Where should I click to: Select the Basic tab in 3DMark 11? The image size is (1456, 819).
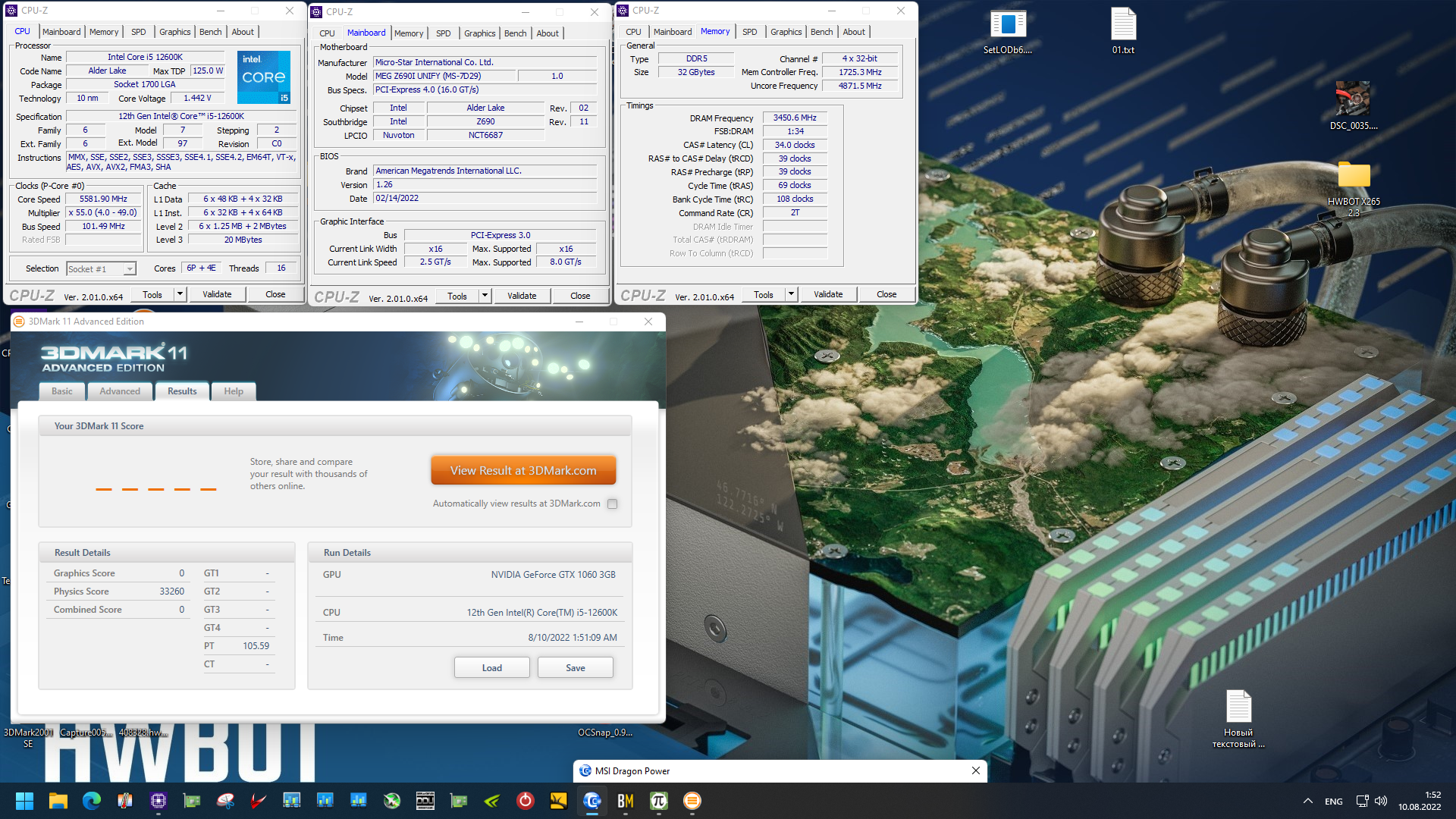point(62,391)
